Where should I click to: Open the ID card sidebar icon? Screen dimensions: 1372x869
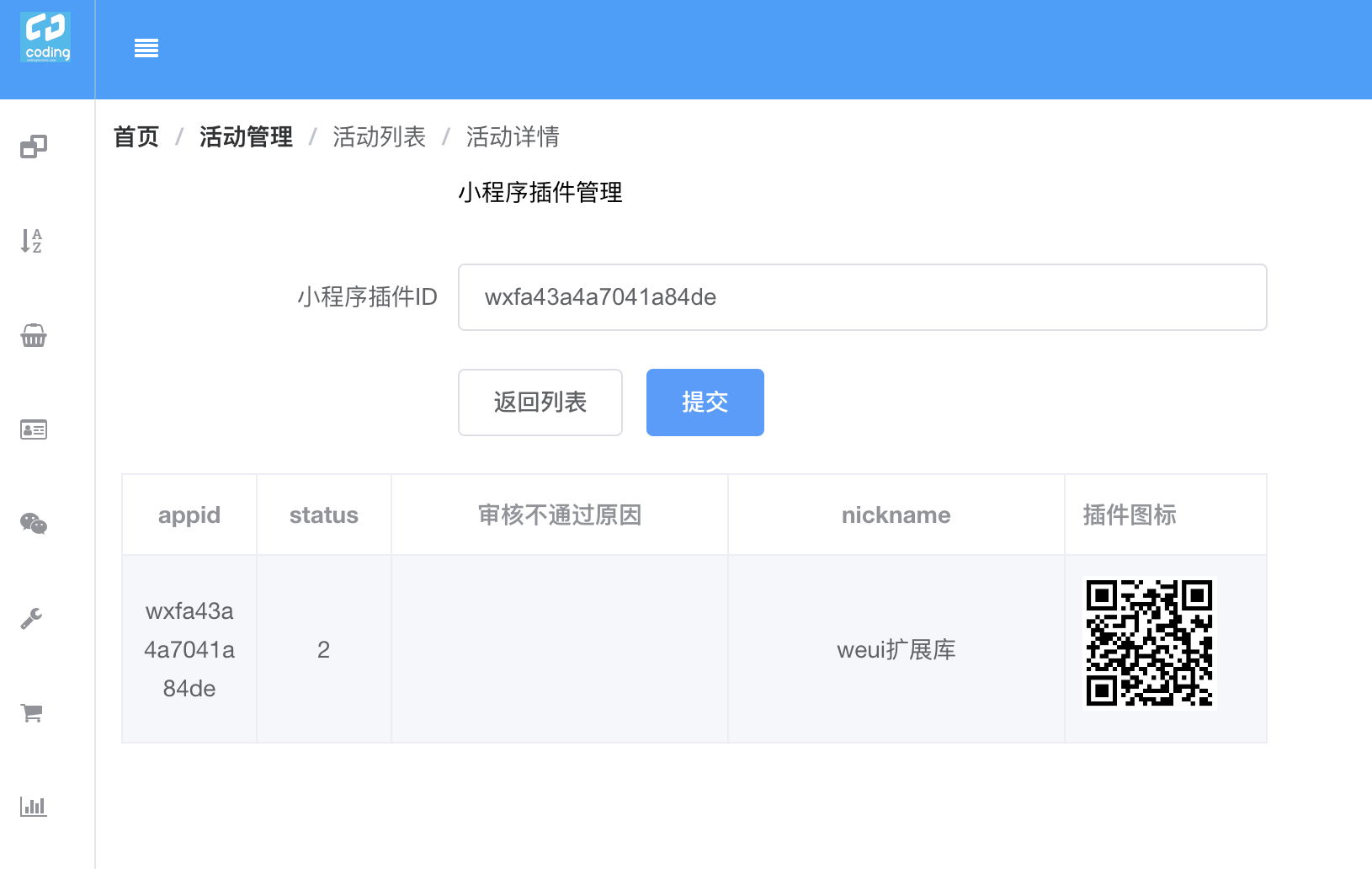click(x=34, y=429)
